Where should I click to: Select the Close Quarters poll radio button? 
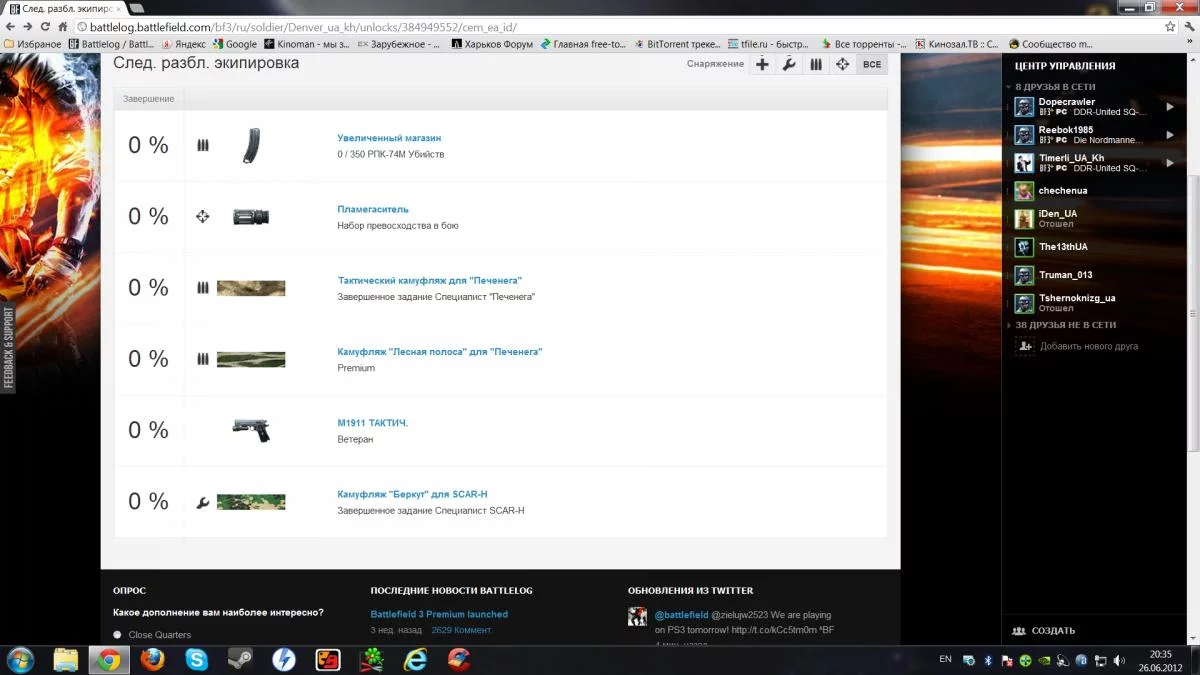(118, 635)
